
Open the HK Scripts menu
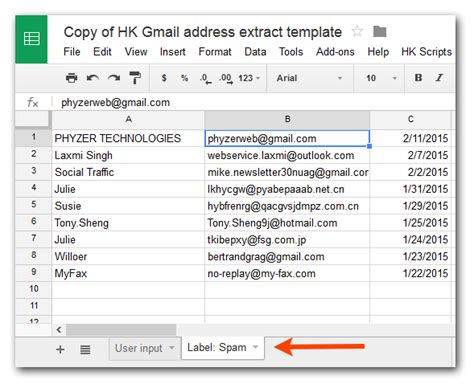point(426,52)
